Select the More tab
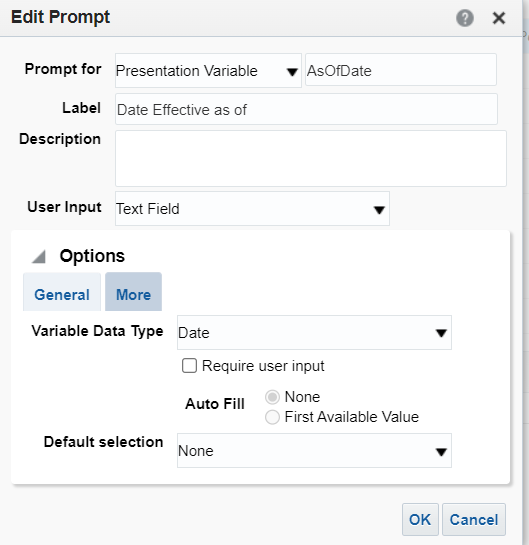529x545 pixels. pyautogui.click(x=133, y=292)
